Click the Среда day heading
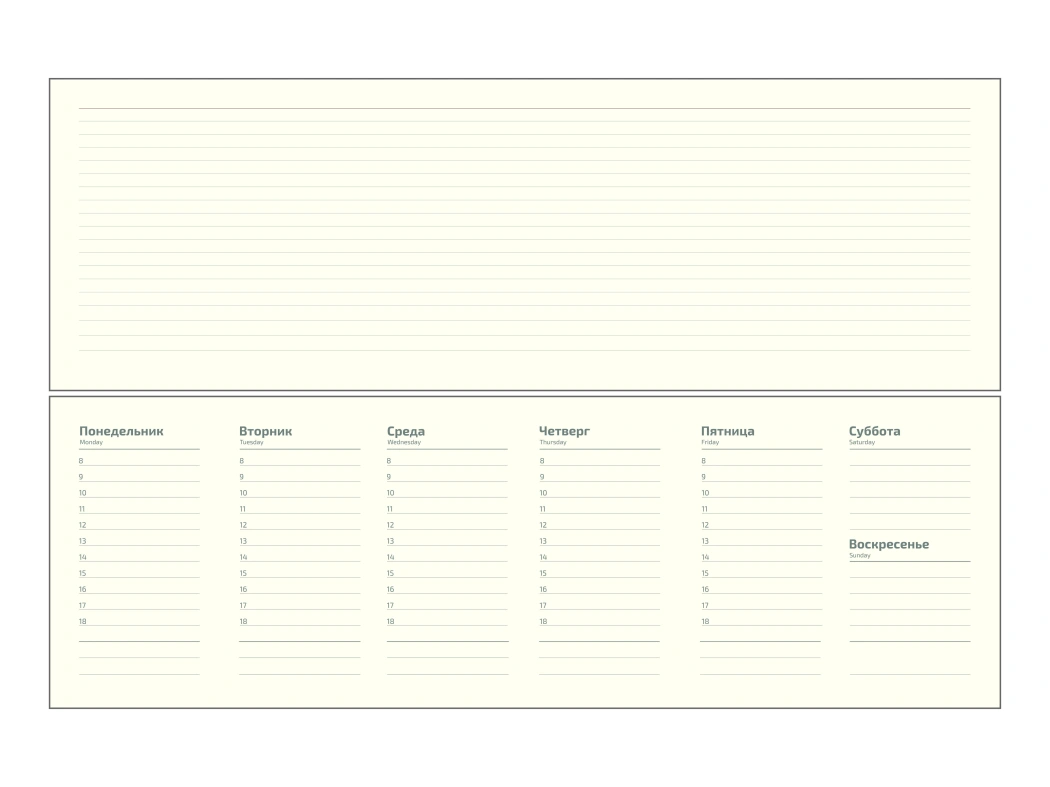This screenshot has height=787, width=1050. 406,431
